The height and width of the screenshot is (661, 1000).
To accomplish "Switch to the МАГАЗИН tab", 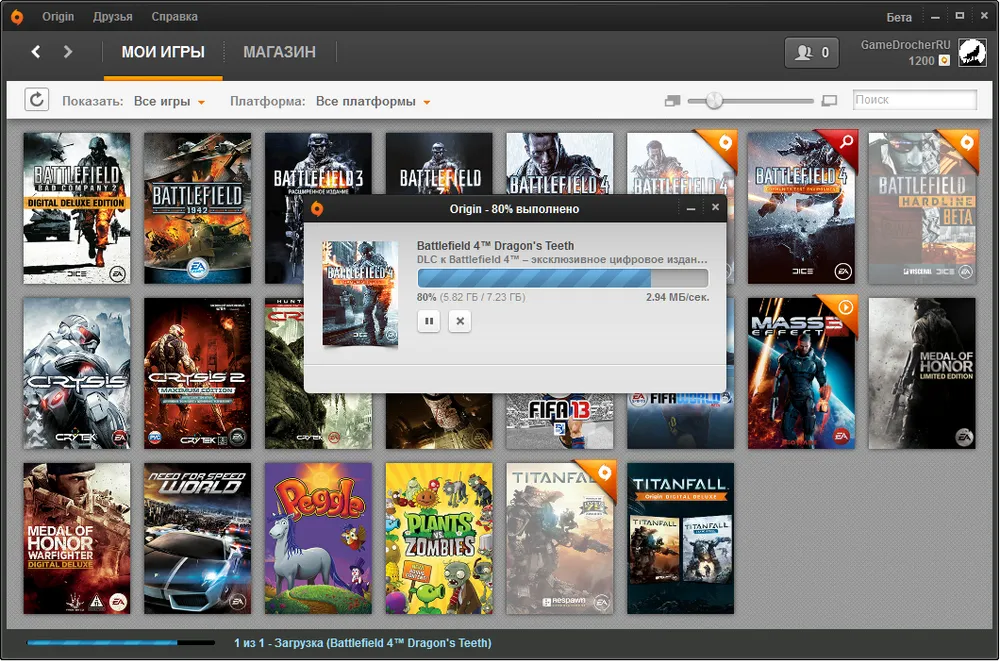I will pos(279,52).
